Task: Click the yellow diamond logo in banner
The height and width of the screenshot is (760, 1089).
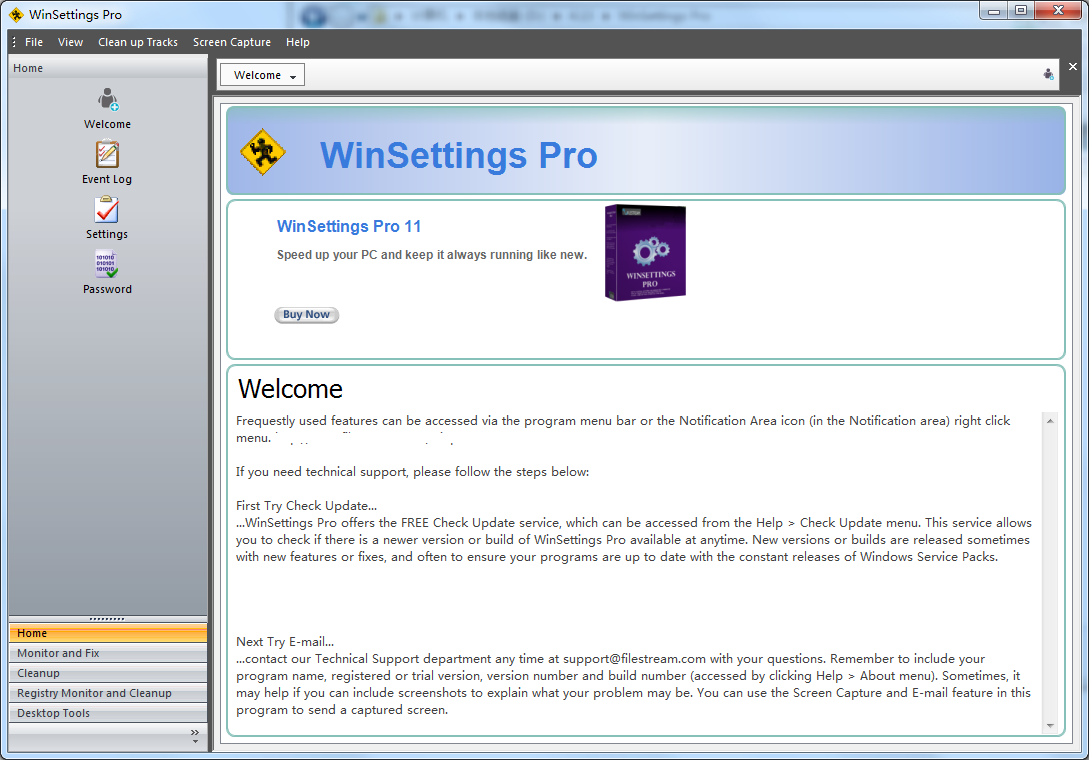Action: pyautogui.click(x=263, y=152)
